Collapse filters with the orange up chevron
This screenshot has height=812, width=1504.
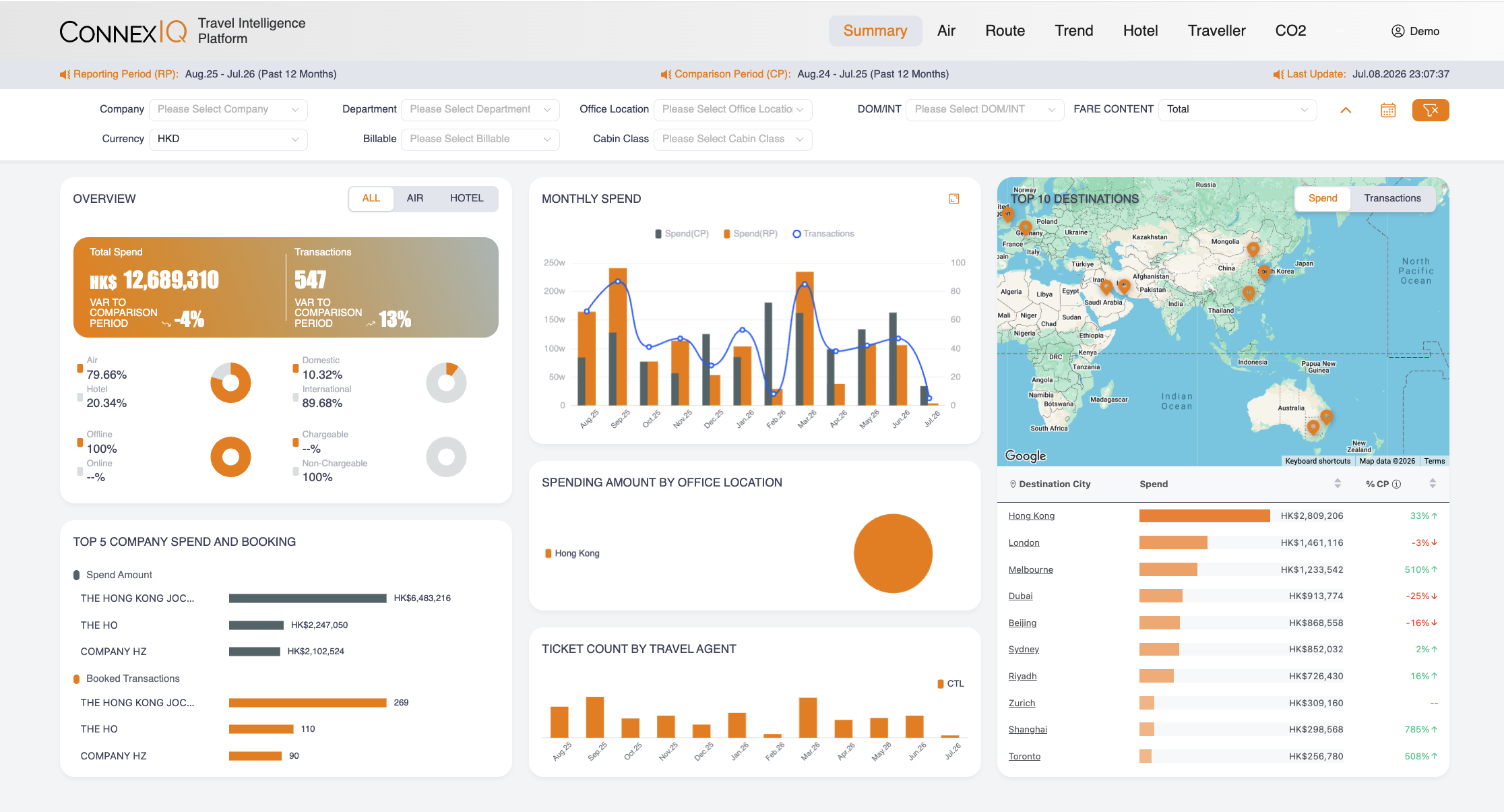click(x=1346, y=110)
